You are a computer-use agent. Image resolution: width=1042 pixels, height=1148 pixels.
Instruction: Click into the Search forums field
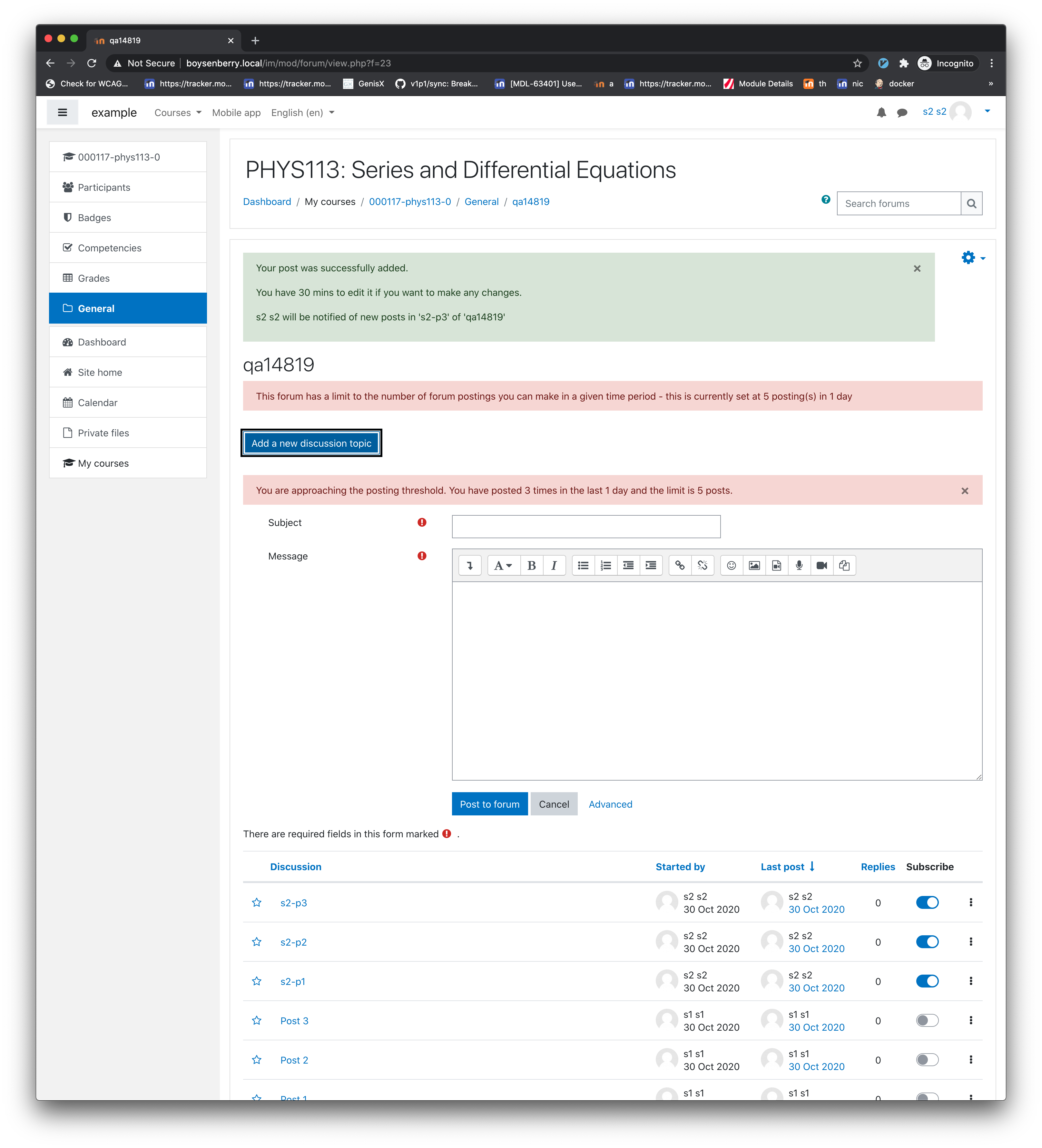point(899,203)
